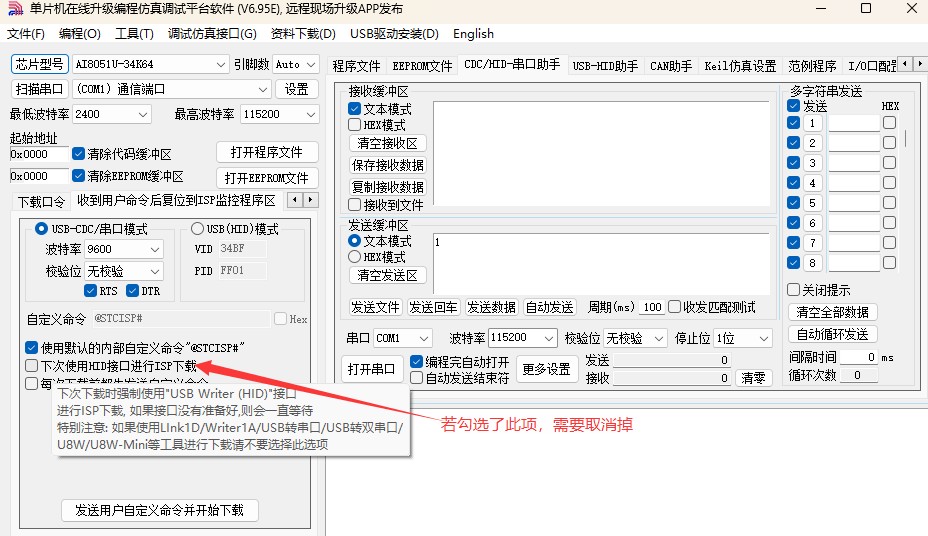Select USB(HID)模式 radio button
The image size is (928, 536).
tap(197, 228)
